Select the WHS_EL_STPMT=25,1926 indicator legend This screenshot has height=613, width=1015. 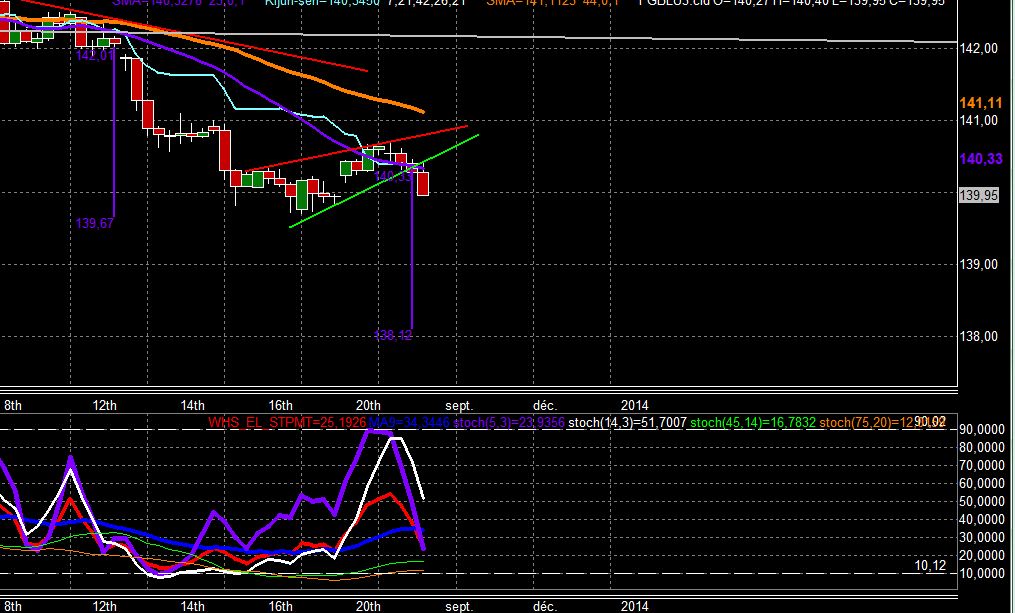point(287,423)
